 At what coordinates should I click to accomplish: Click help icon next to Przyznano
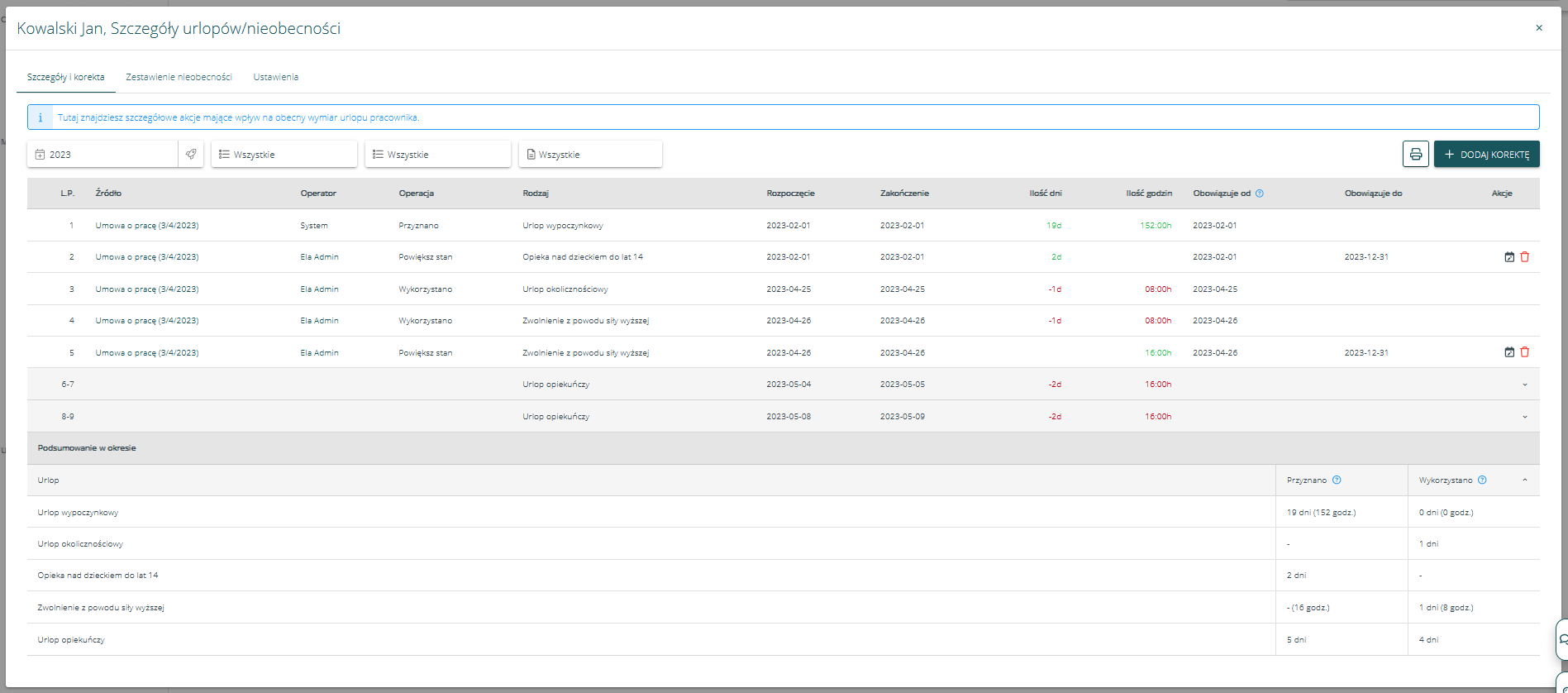pyautogui.click(x=1337, y=480)
